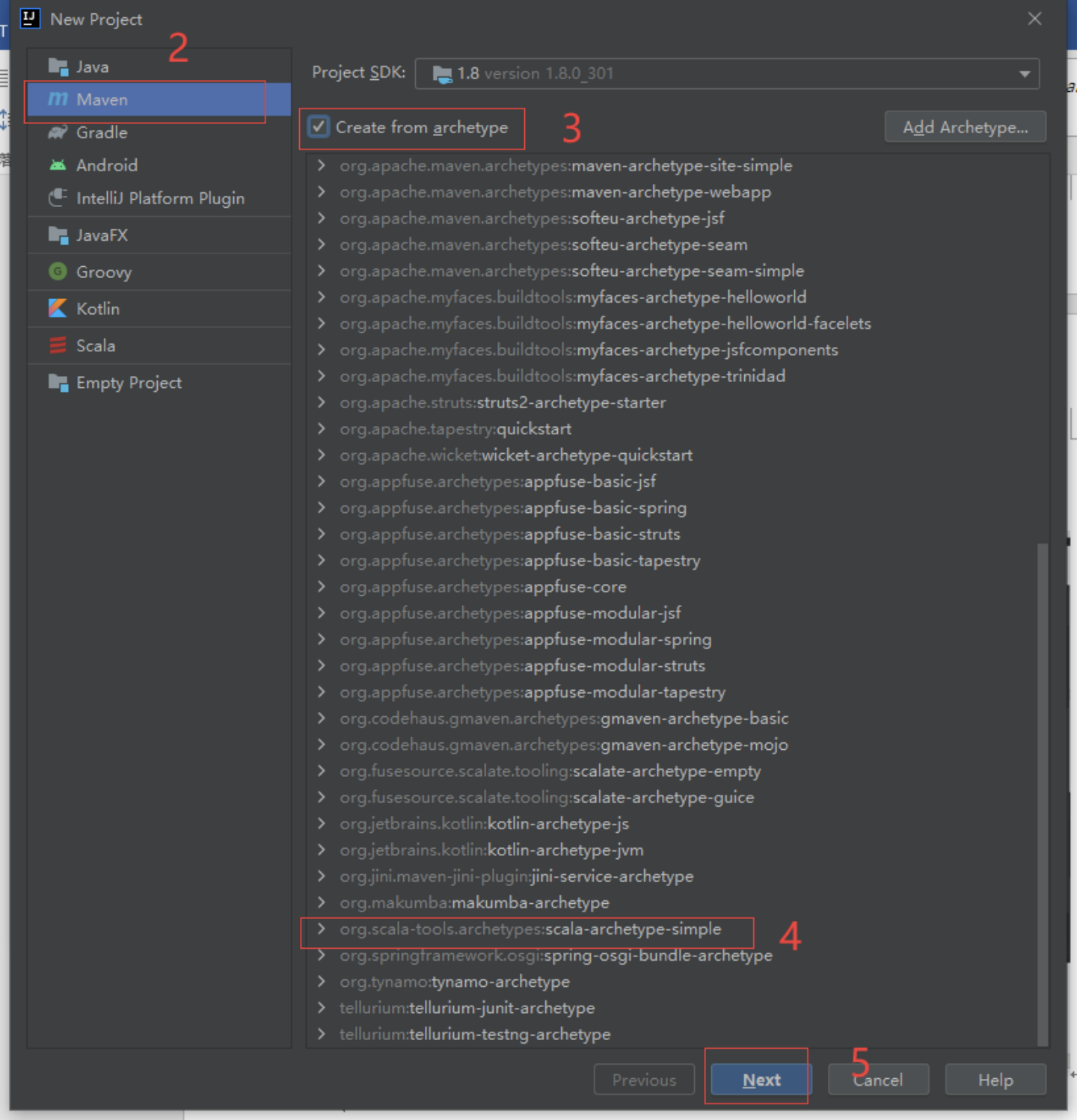Select myfaces-archetype-helloworld-facelets row text
Screen dimensions: 1077x1120
click(x=605, y=324)
